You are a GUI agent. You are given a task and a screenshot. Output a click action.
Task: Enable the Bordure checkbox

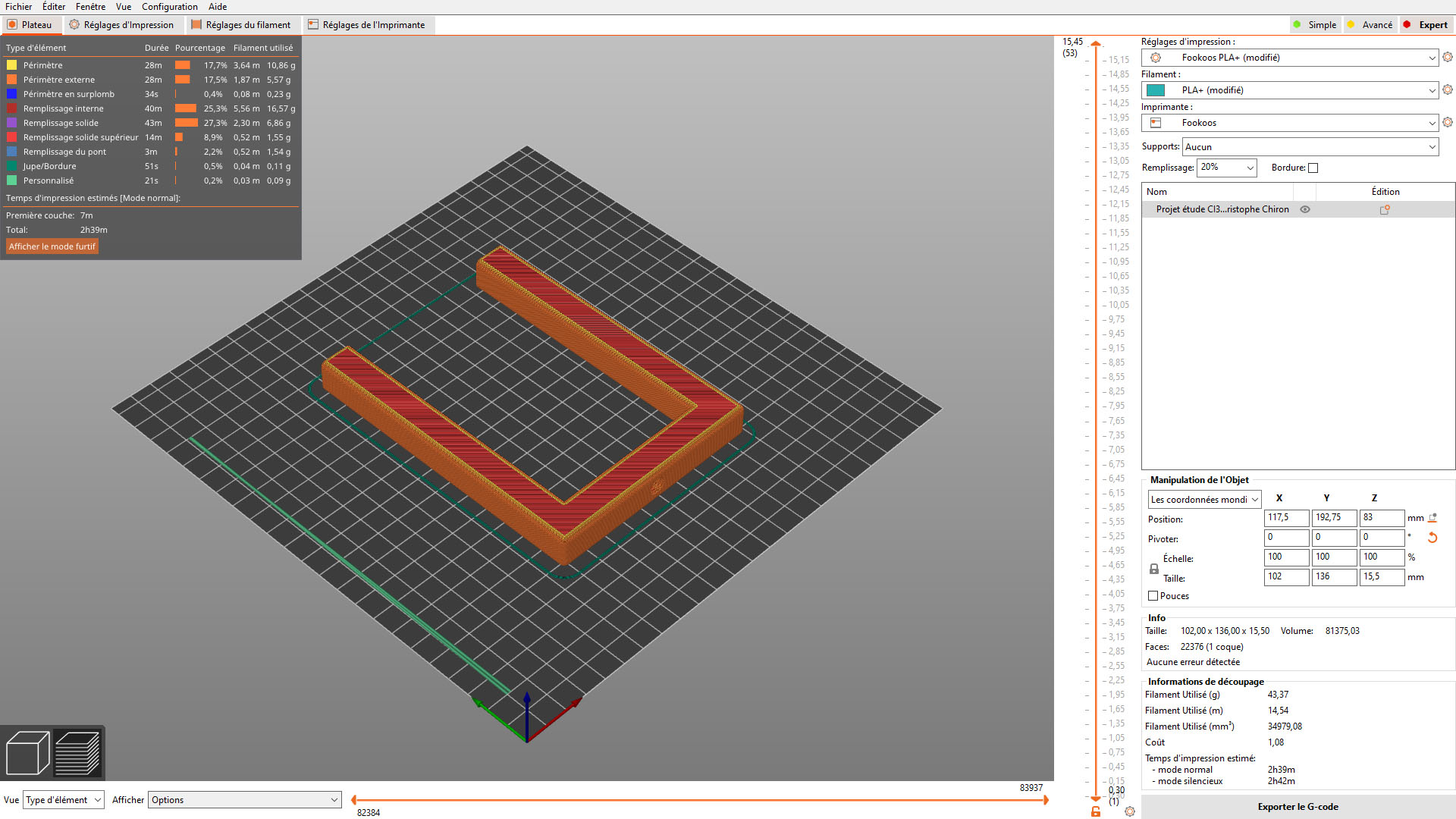(x=1313, y=168)
